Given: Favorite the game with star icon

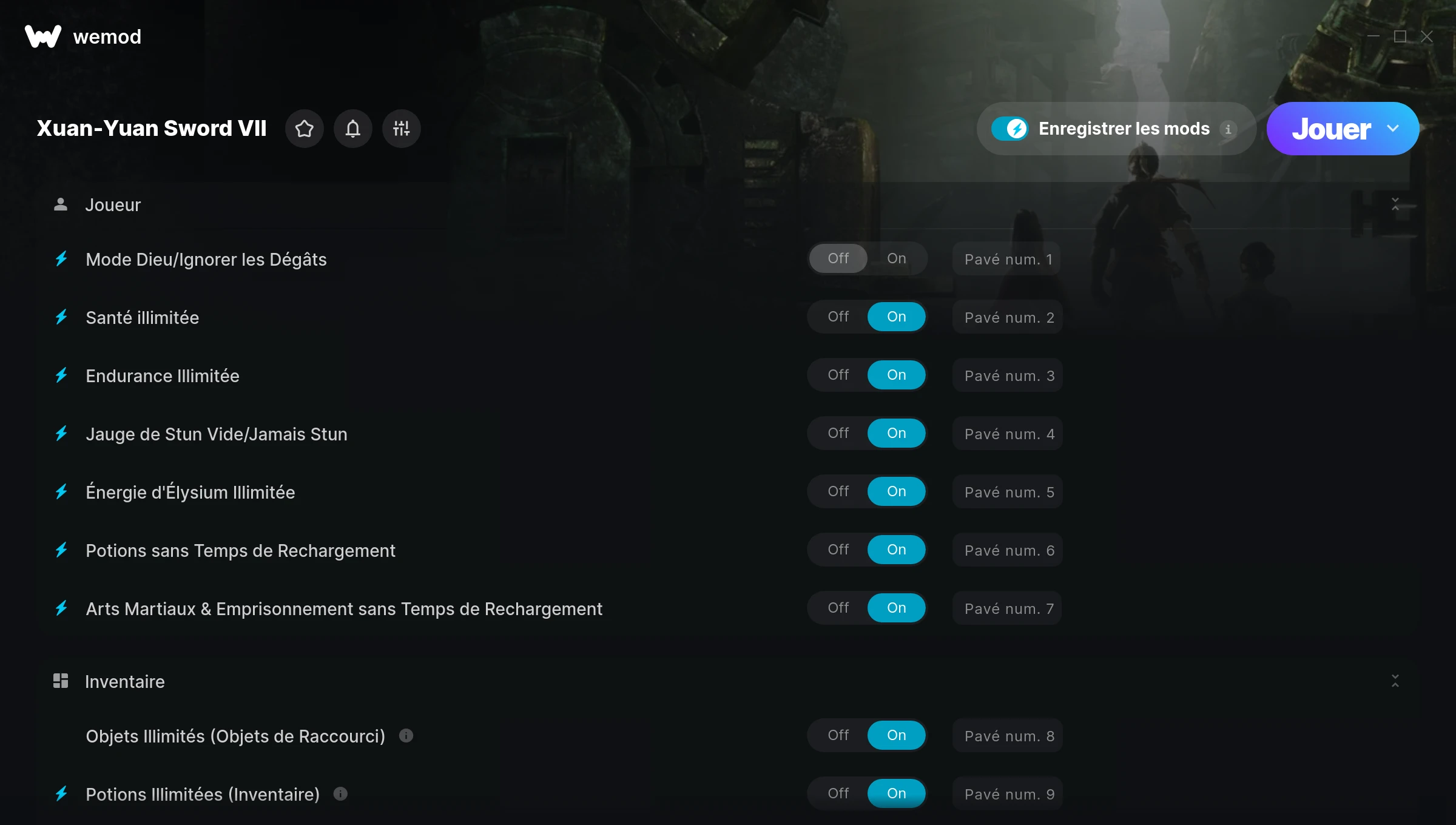Looking at the screenshot, I should point(305,129).
